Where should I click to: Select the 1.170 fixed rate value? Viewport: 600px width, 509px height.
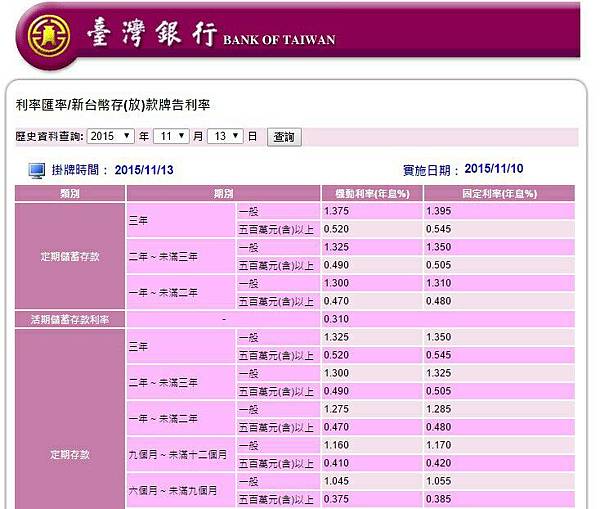(x=439, y=445)
